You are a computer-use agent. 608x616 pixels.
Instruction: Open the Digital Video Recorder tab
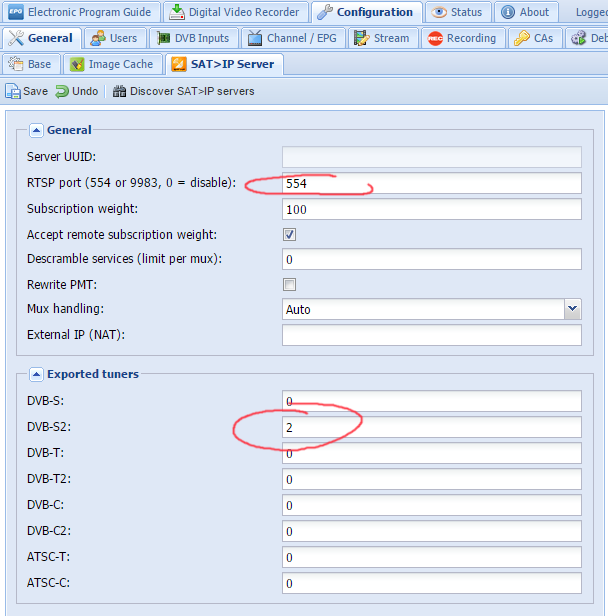click(x=235, y=12)
